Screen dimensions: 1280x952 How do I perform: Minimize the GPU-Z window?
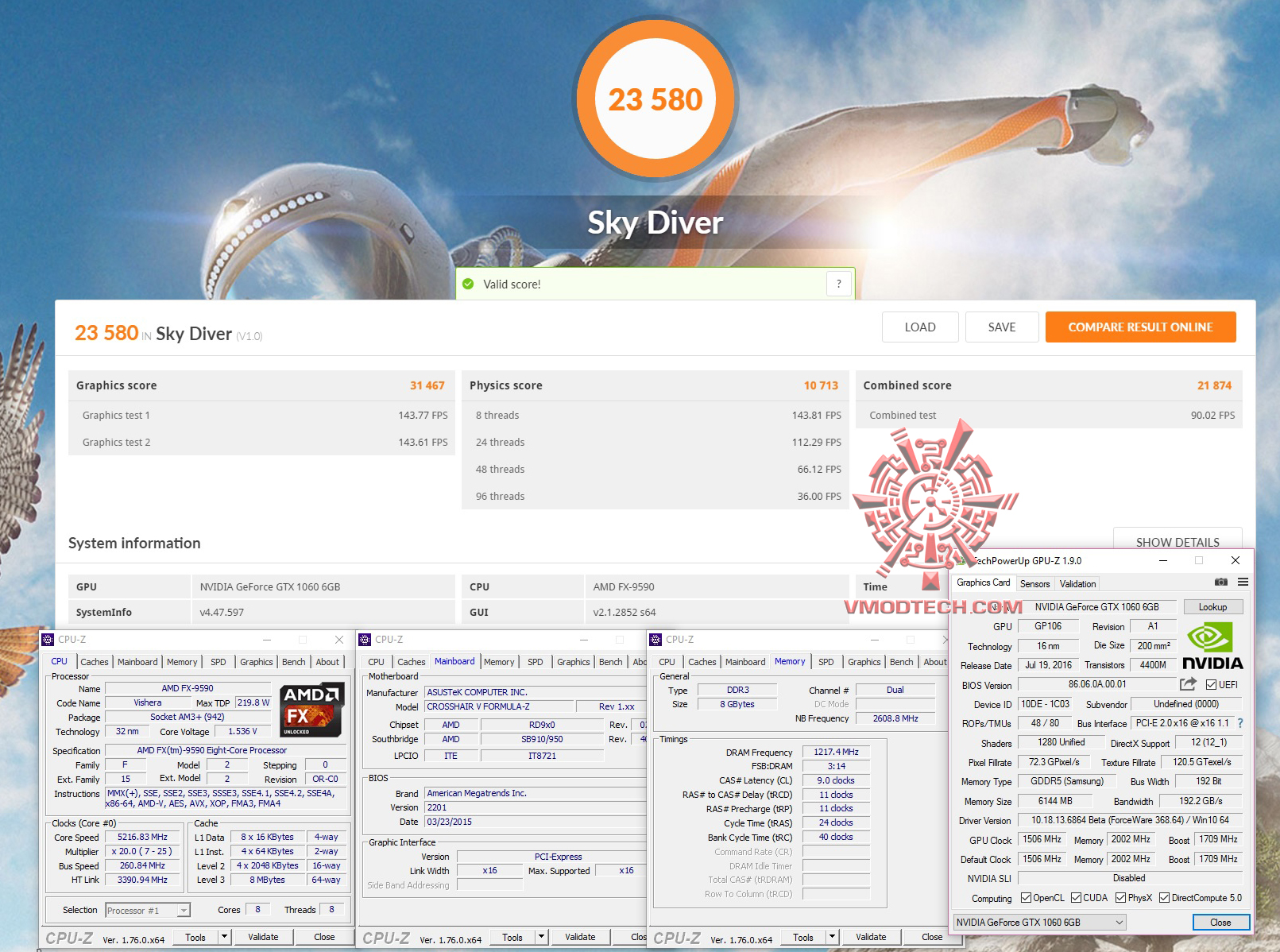pos(1163,560)
